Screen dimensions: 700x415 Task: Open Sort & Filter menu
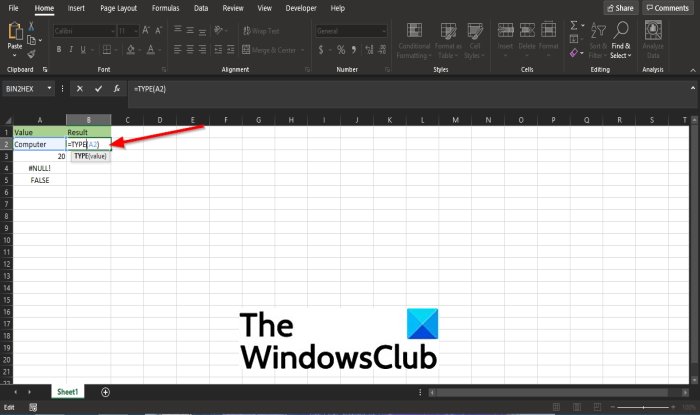pyautogui.click(x=598, y=41)
